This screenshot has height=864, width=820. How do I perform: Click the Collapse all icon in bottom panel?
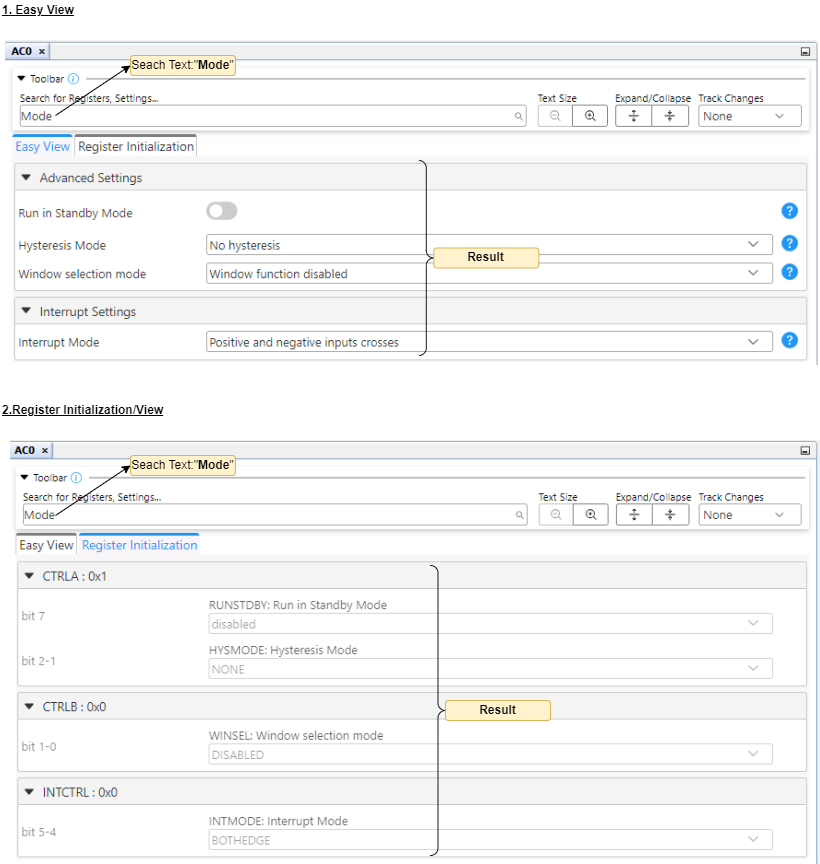670,515
